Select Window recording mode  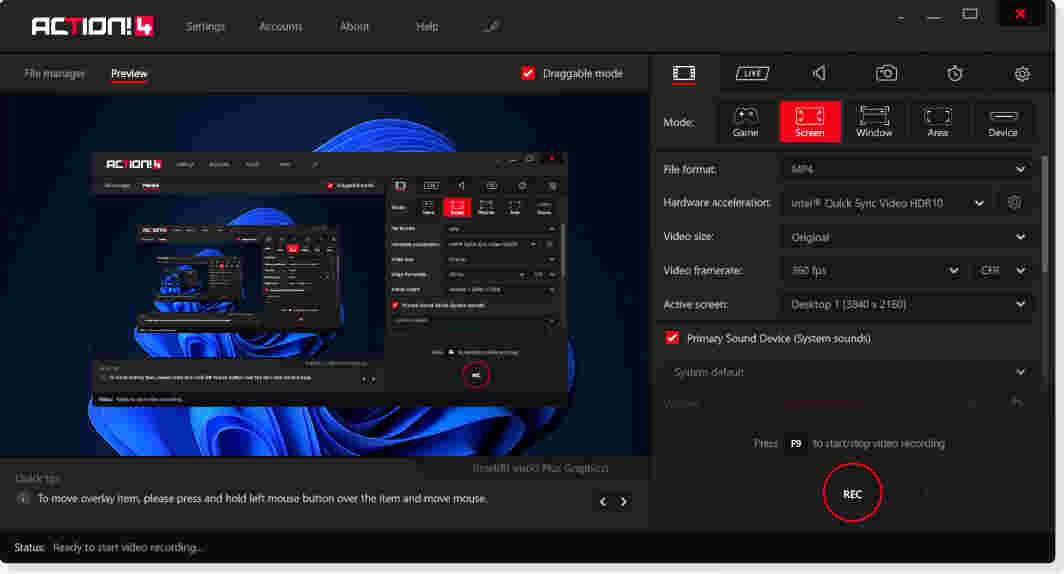(873, 122)
